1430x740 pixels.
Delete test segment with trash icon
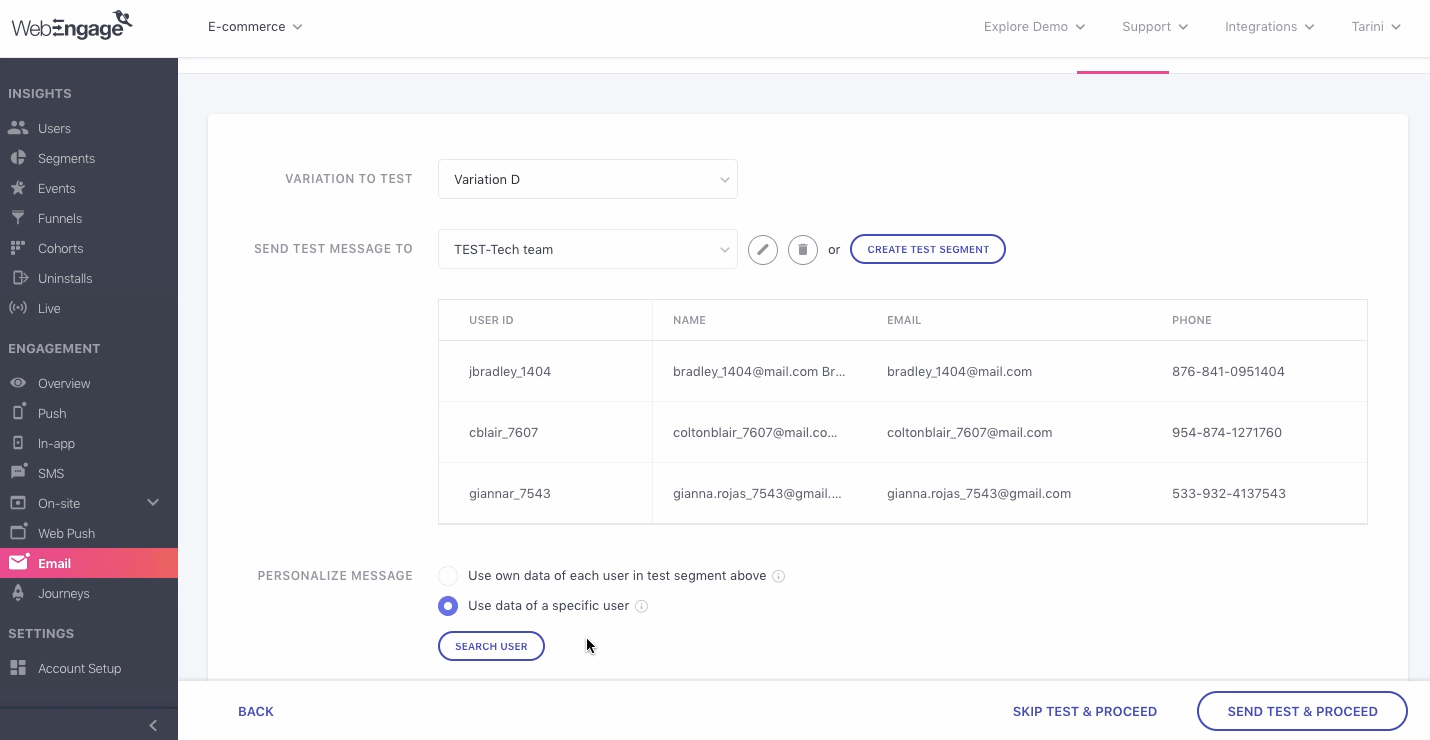(803, 250)
